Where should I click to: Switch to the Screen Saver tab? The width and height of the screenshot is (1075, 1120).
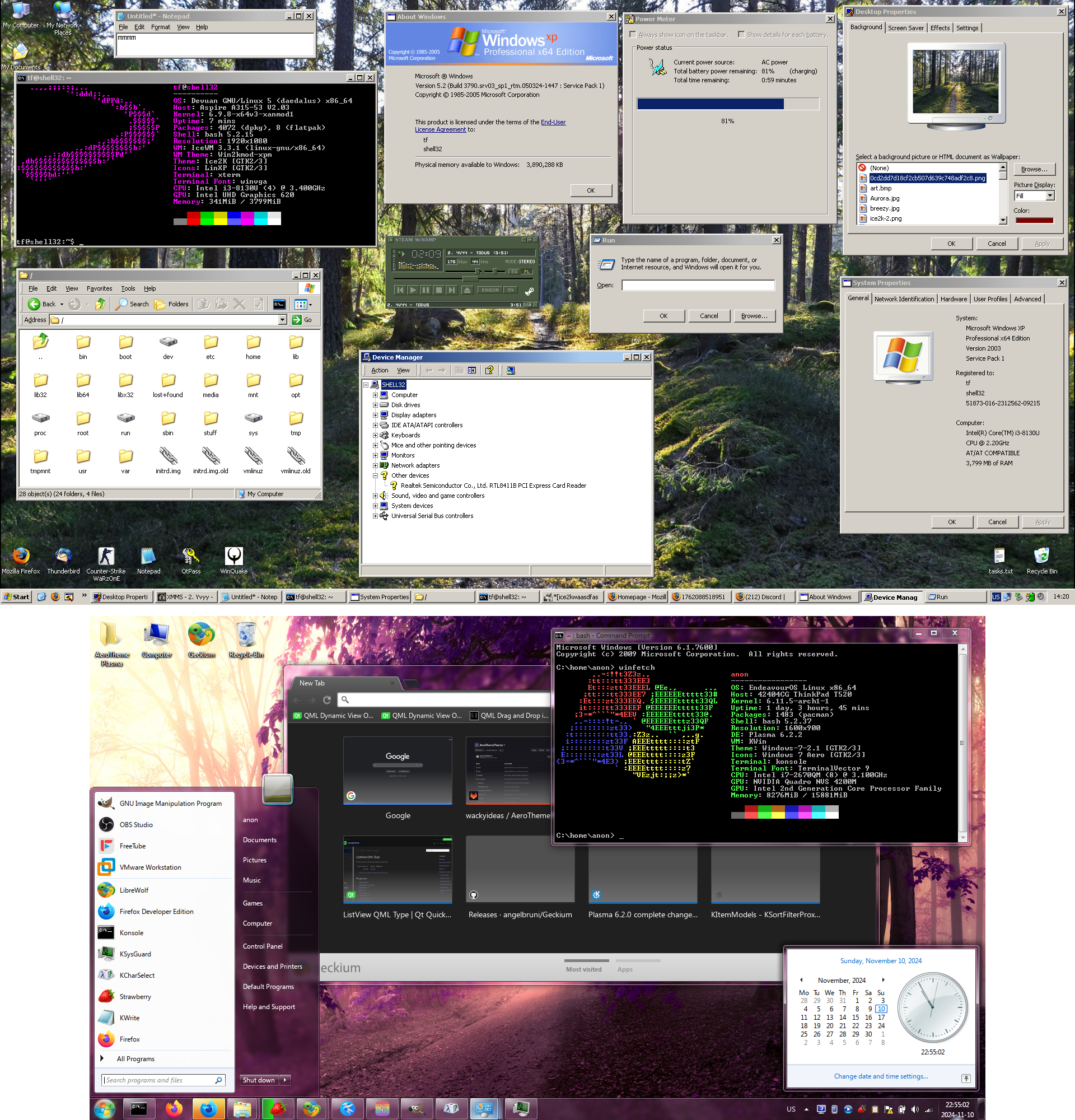point(905,28)
